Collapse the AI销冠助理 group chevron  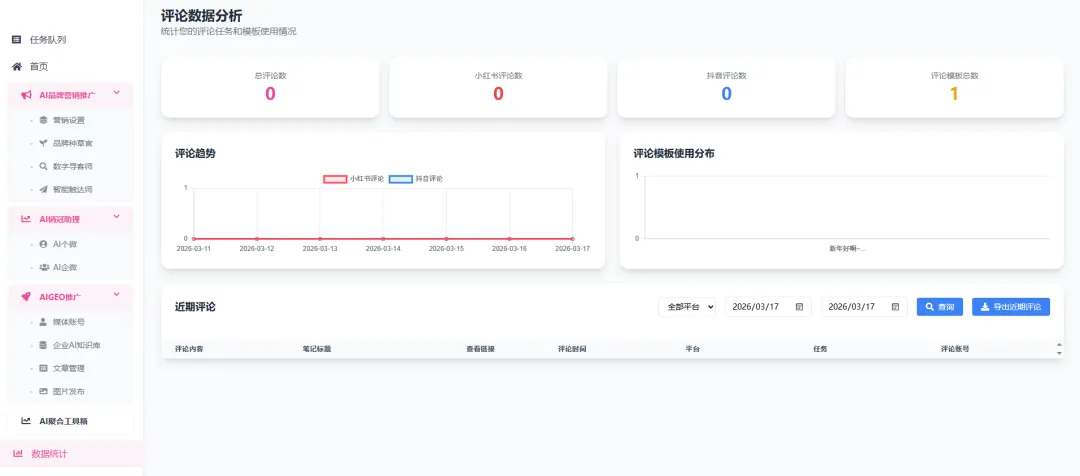point(116,216)
